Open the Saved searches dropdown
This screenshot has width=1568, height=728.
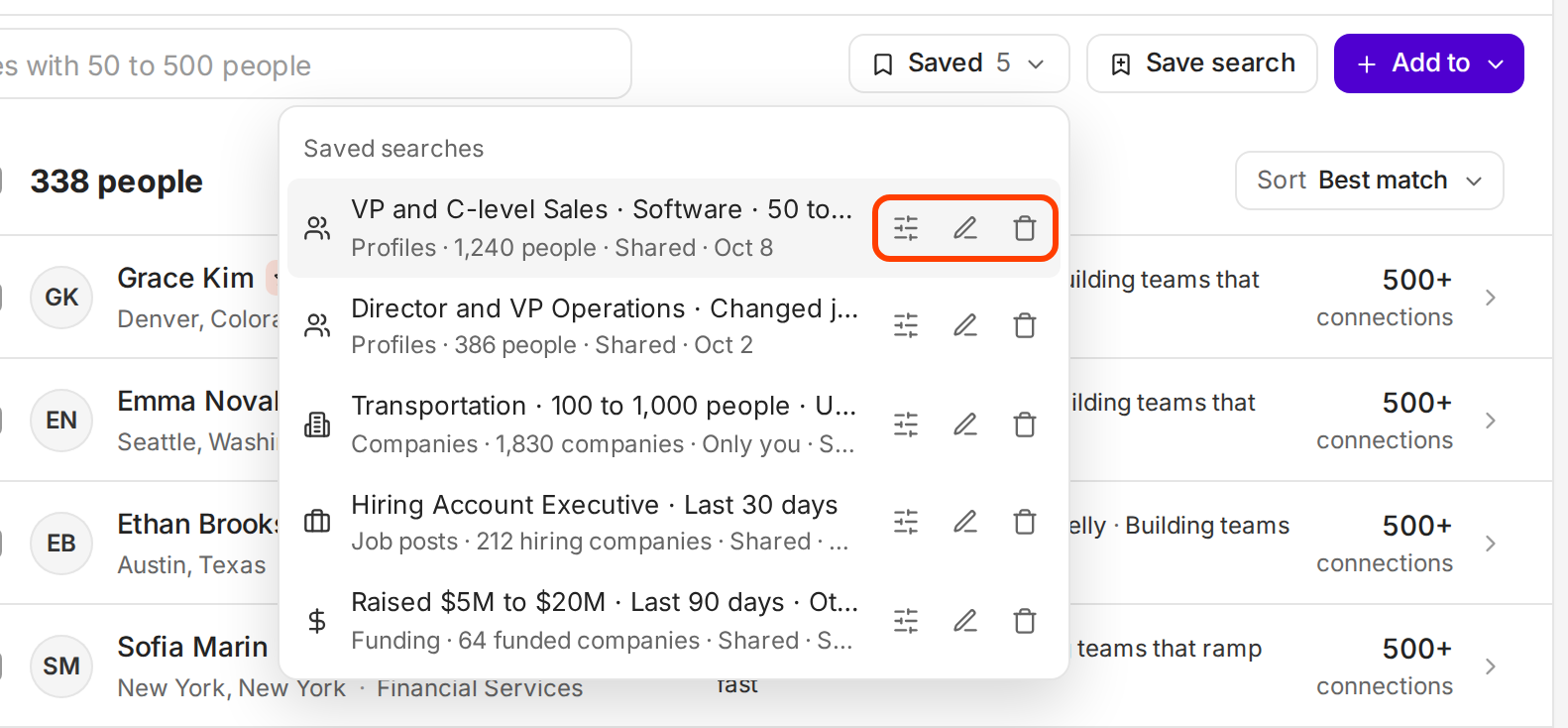tap(958, 63)
